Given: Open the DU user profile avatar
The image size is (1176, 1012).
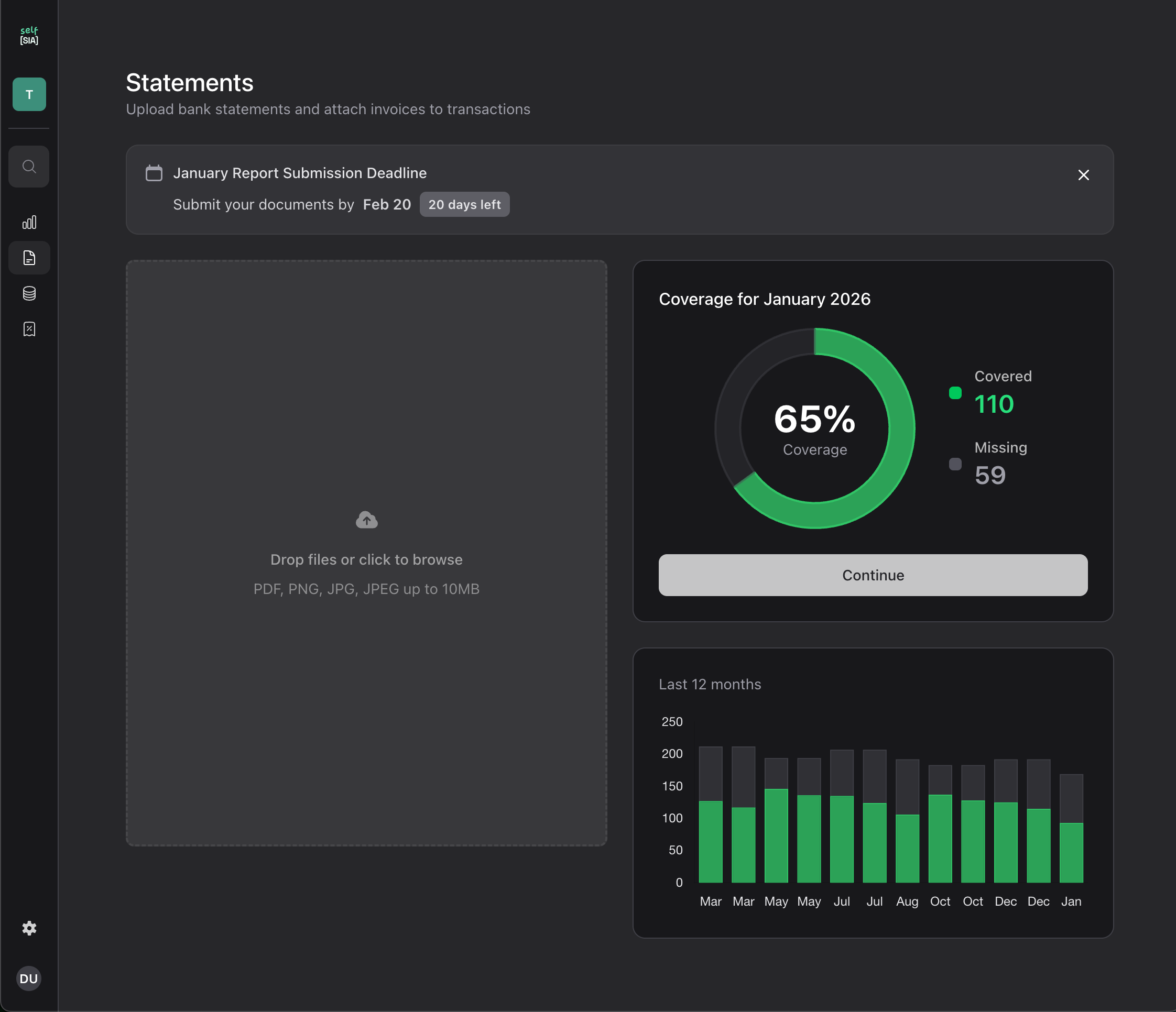Looking at the screenshot, I should (29, 978).
